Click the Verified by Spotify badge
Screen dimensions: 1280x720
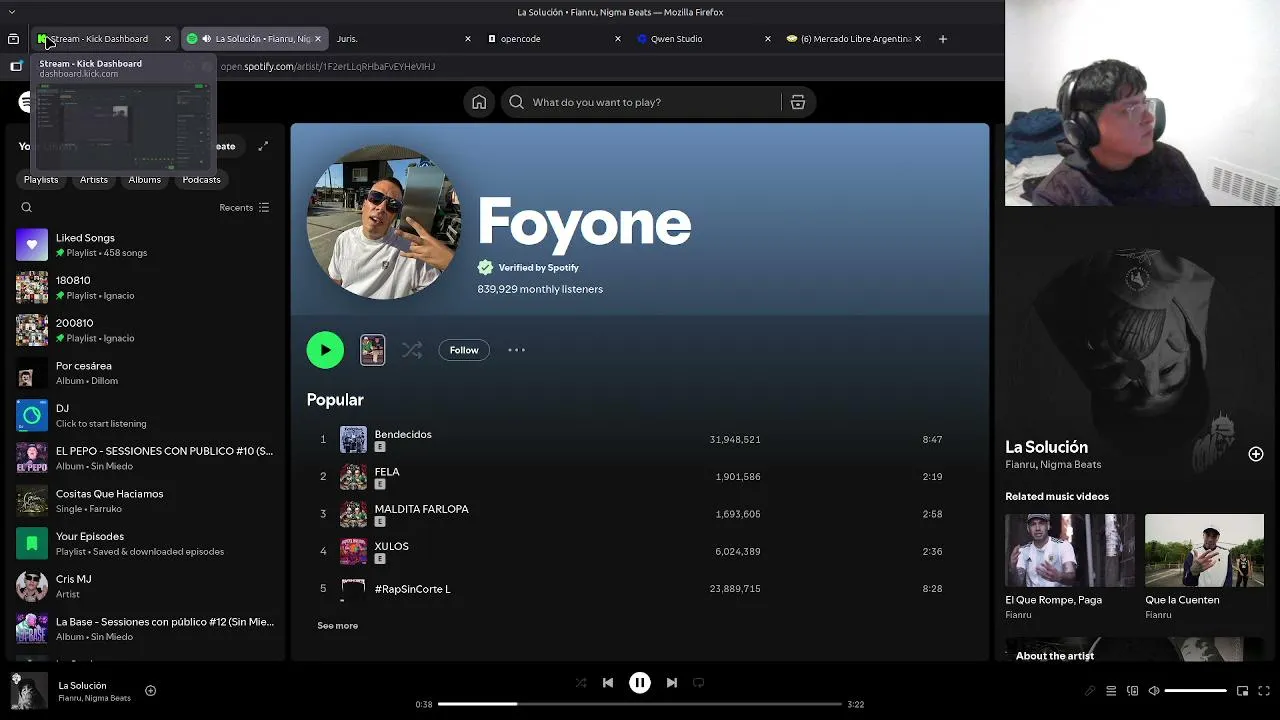tap(528, 268)
